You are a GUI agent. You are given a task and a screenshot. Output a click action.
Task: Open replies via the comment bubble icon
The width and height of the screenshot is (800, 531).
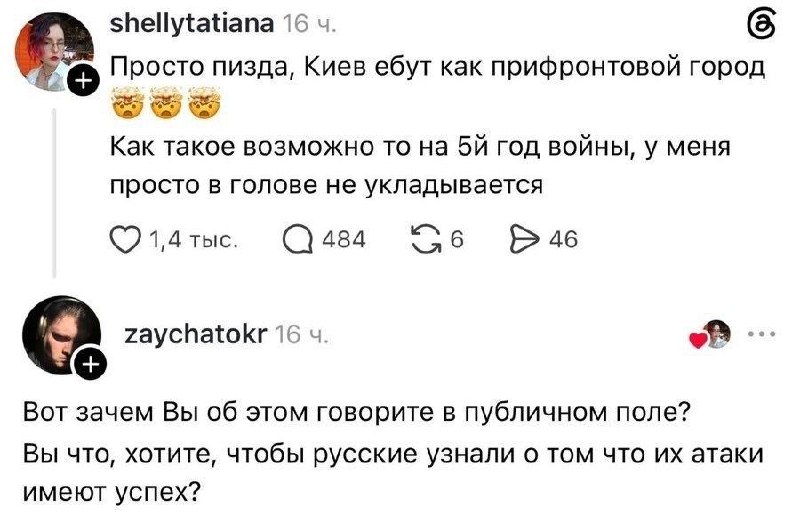[x=298, y=240]
